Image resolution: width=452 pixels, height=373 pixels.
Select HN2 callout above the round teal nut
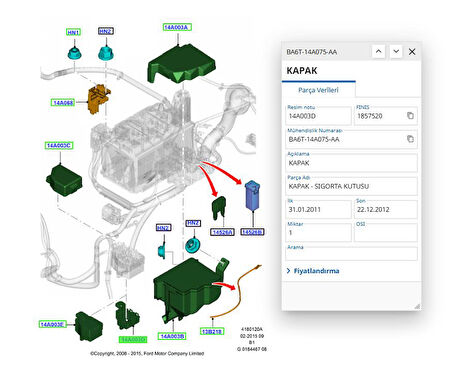click(193, 223)
